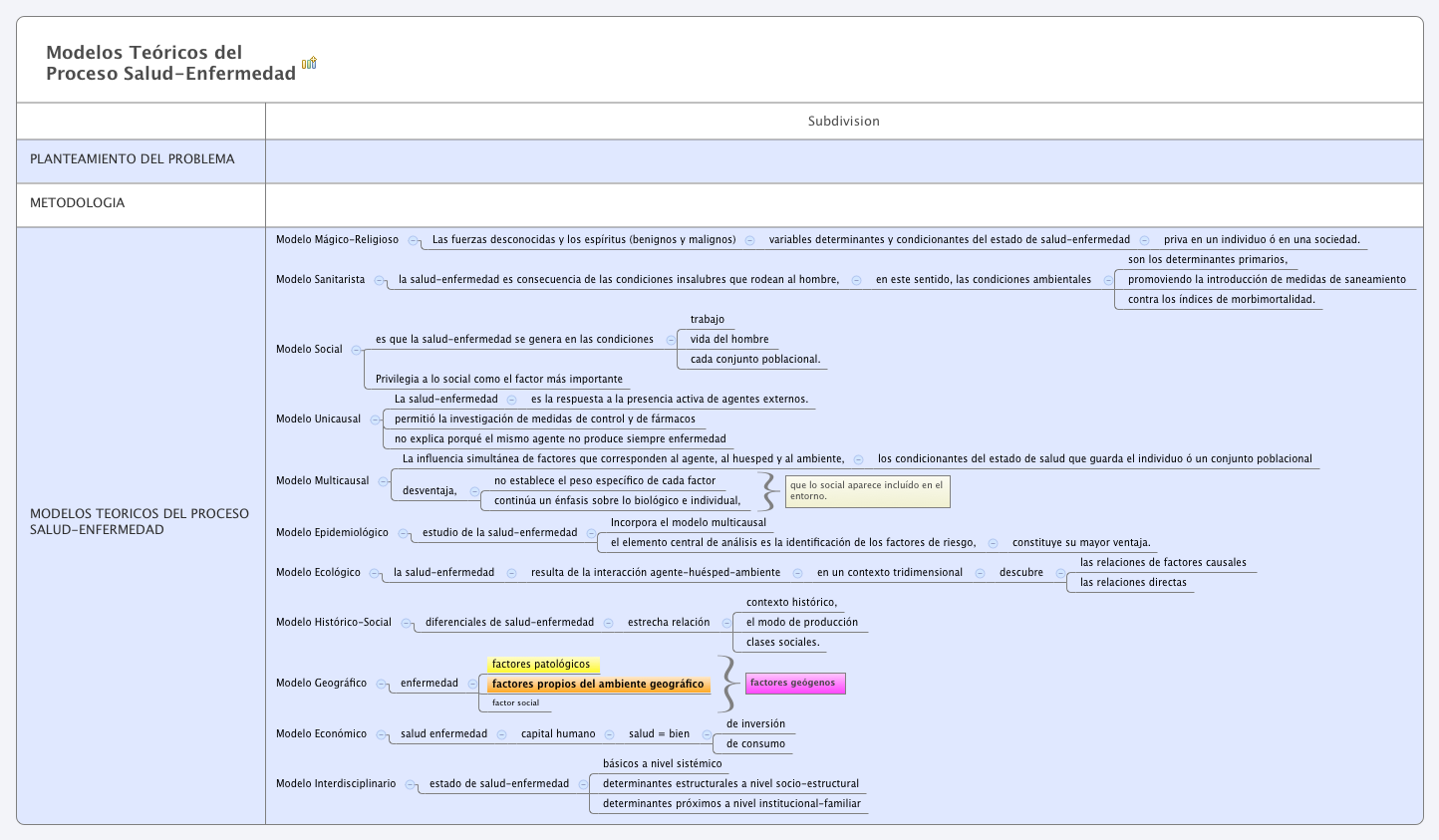
Task: Collapse the Modelo Unicausal branch
Action: click(x=375, y=420)
